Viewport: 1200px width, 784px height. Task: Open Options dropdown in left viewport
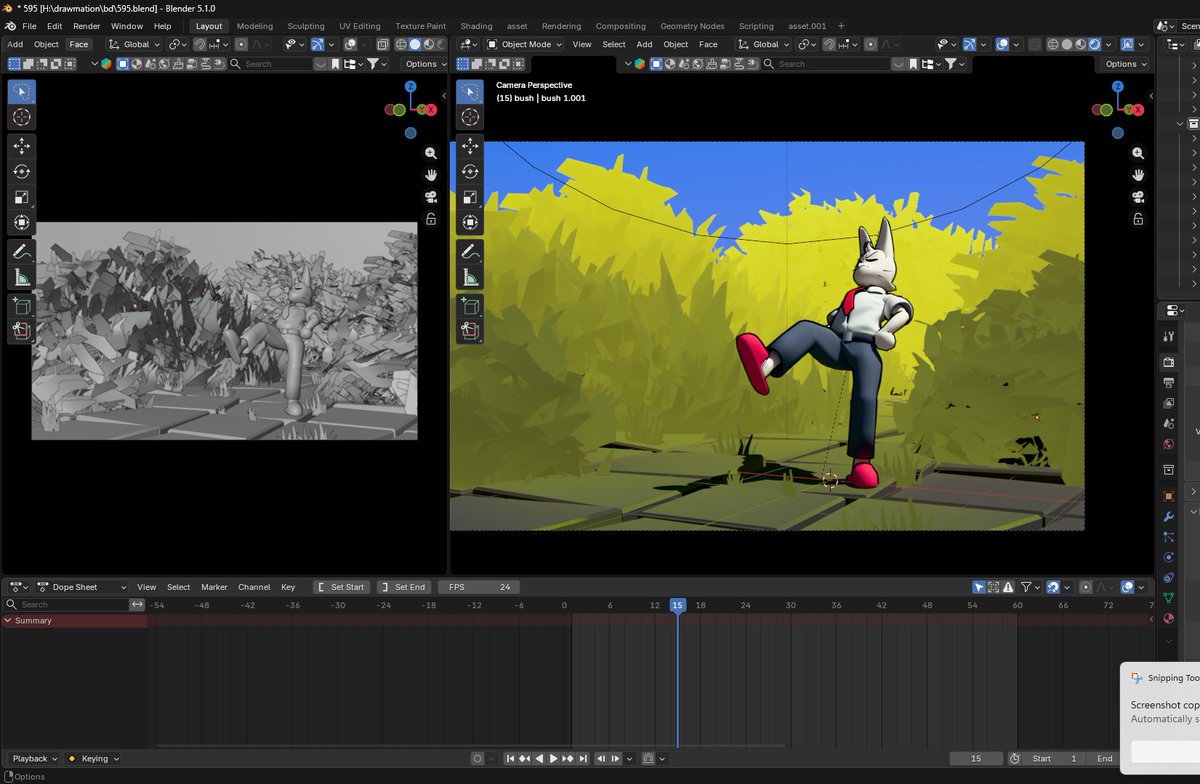424,64
